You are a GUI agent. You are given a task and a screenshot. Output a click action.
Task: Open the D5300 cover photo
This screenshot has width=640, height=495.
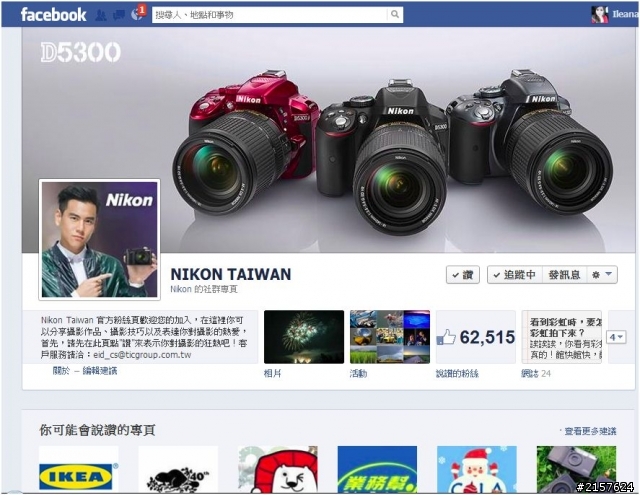point(329,140)
